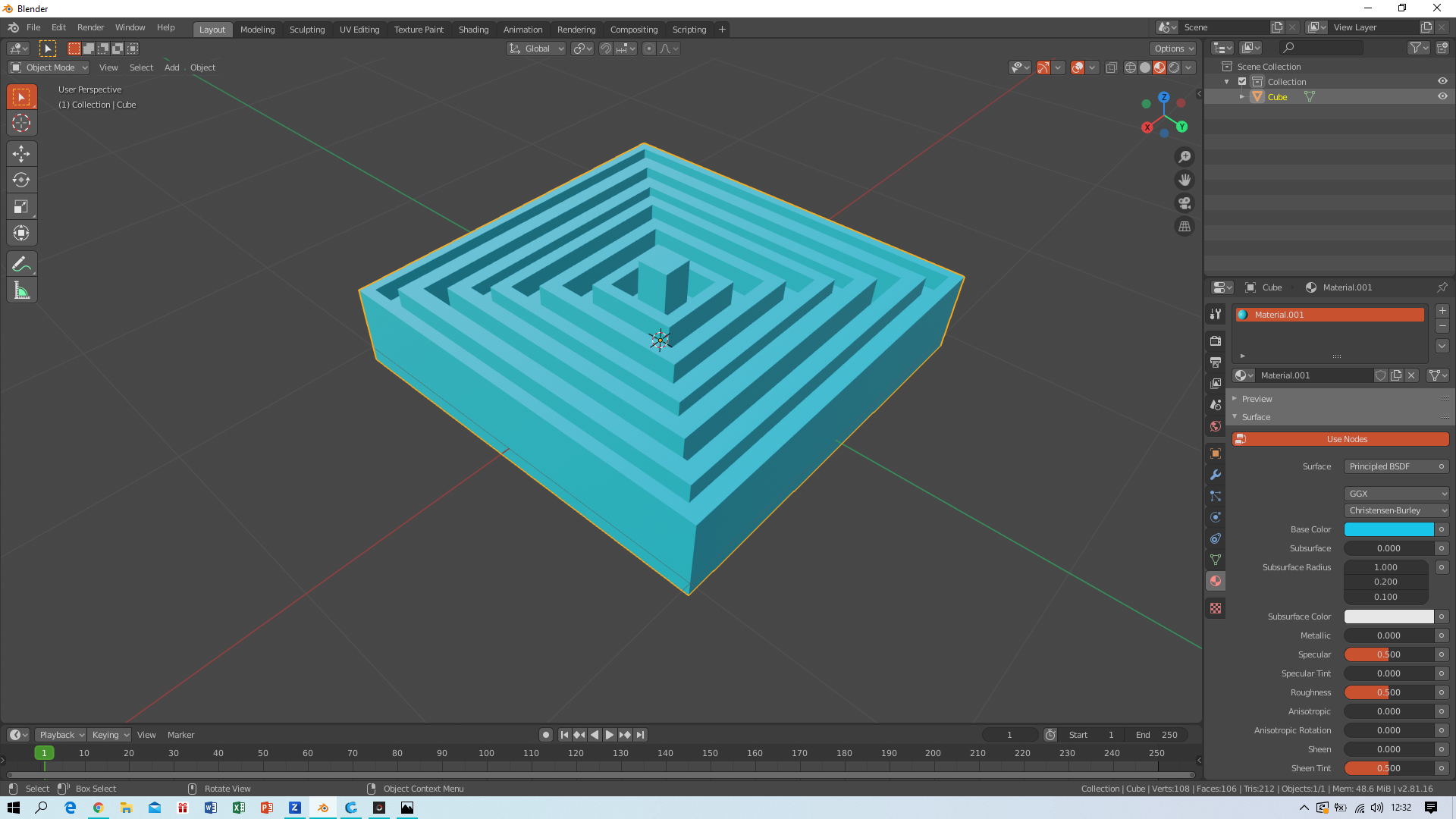Switch to wireframe viewport shading
Screen dimensions: 1456x819
coord(1130,67)
